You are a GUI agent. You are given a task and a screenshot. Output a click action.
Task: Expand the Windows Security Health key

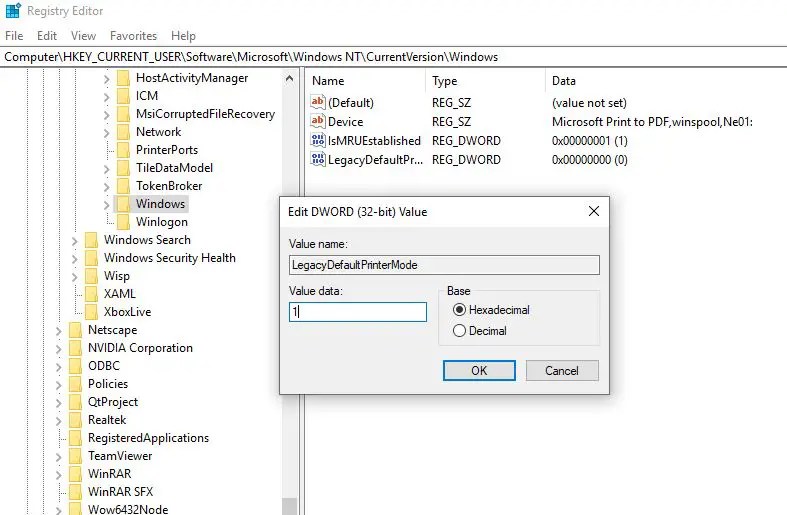coord(74,259)
